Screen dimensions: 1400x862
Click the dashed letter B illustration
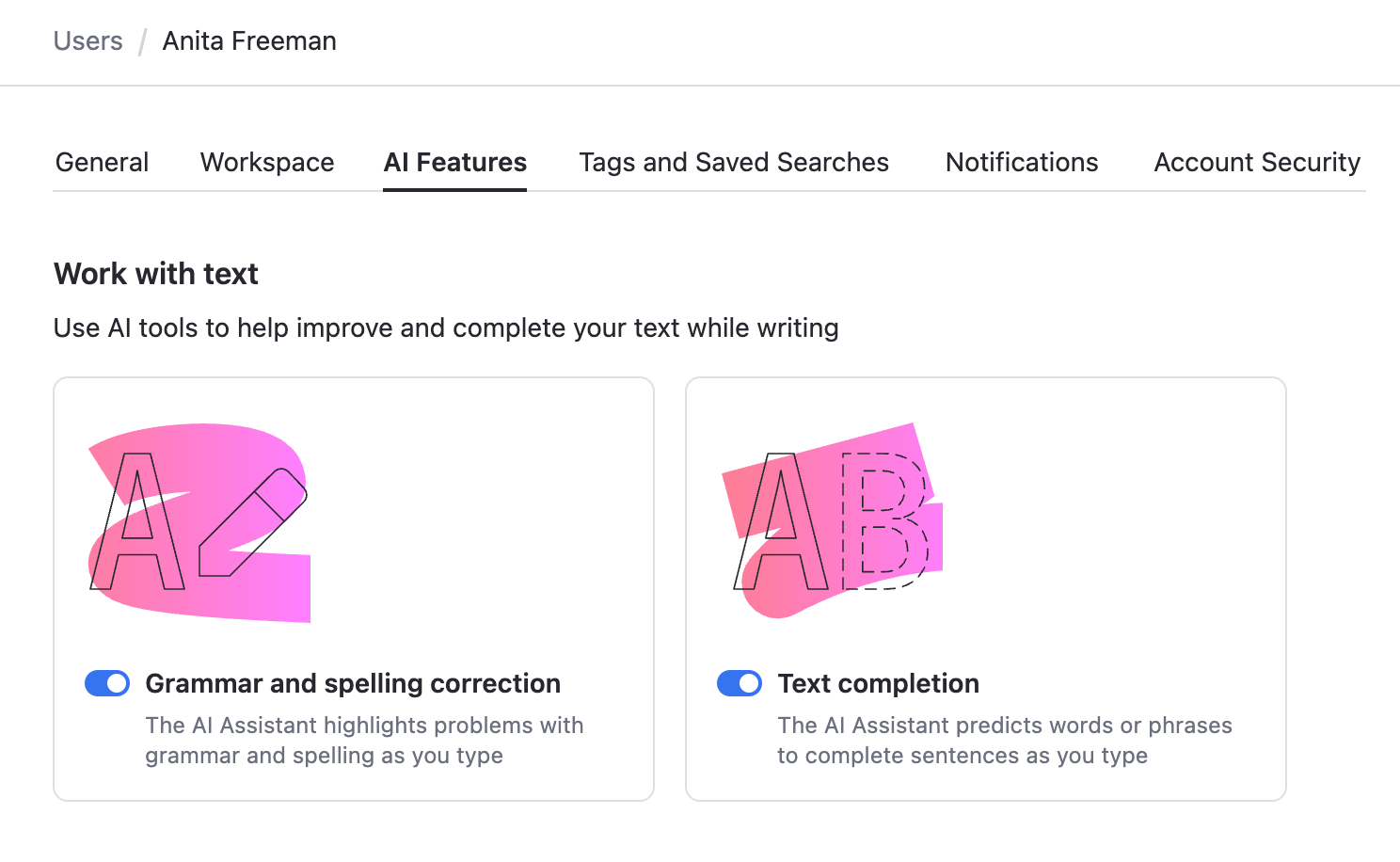(x=884, y=520)
